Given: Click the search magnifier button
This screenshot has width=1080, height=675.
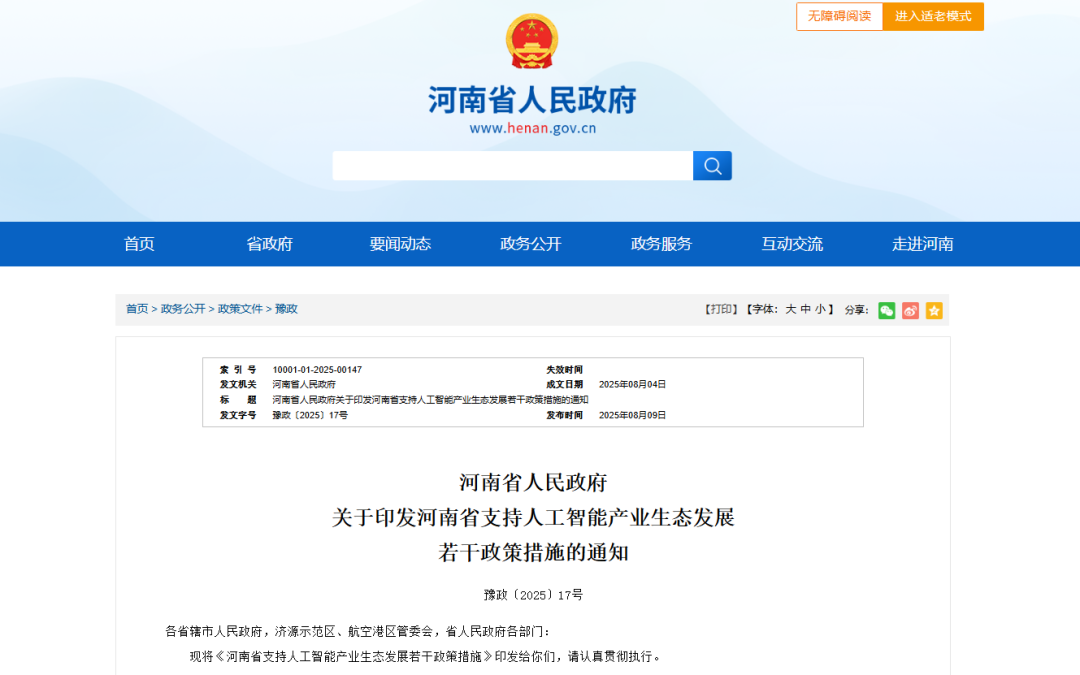Looking at the screenshot, I should [712, 166].
